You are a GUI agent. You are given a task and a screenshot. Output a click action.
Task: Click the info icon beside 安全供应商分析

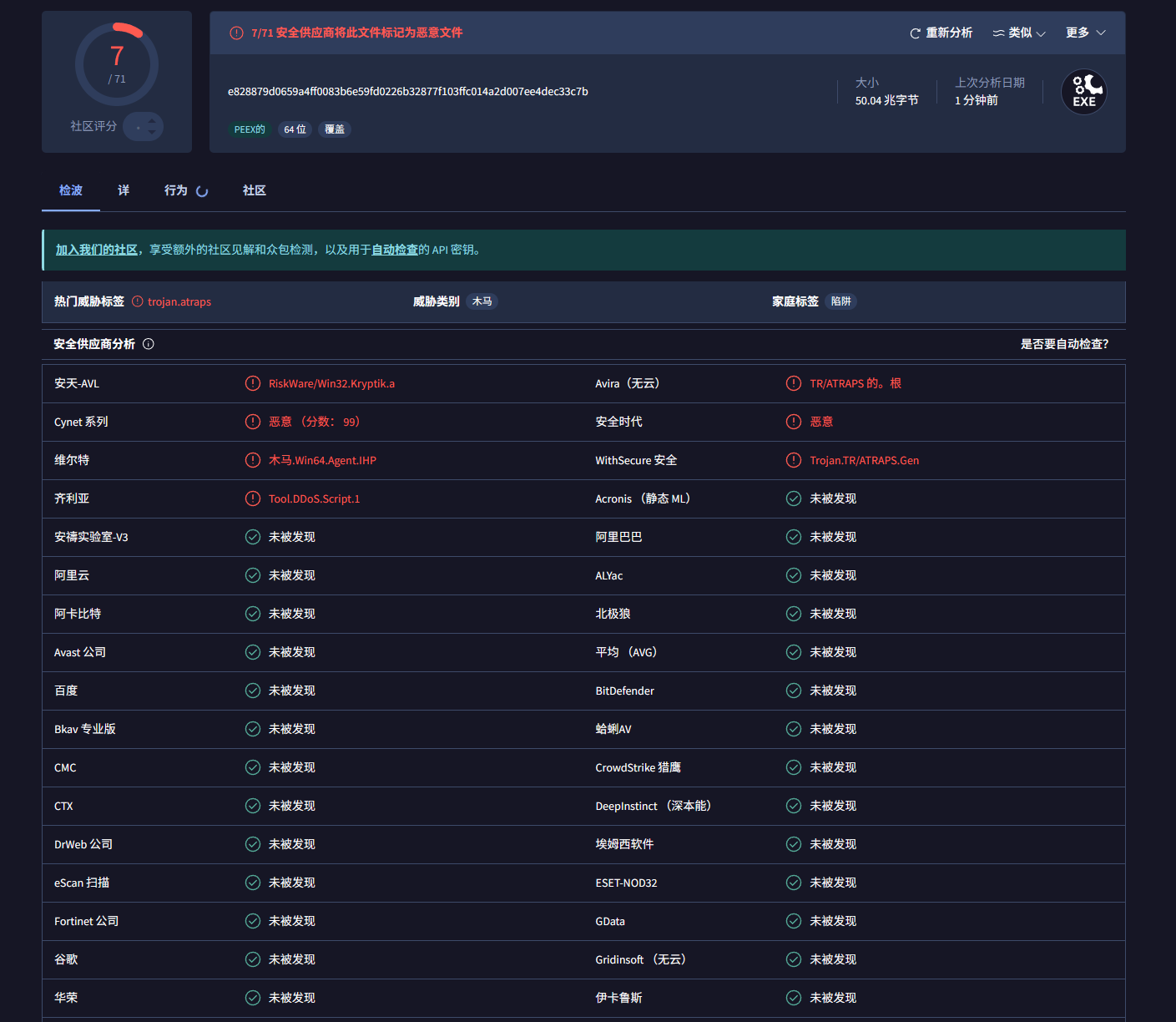point(149,344)
